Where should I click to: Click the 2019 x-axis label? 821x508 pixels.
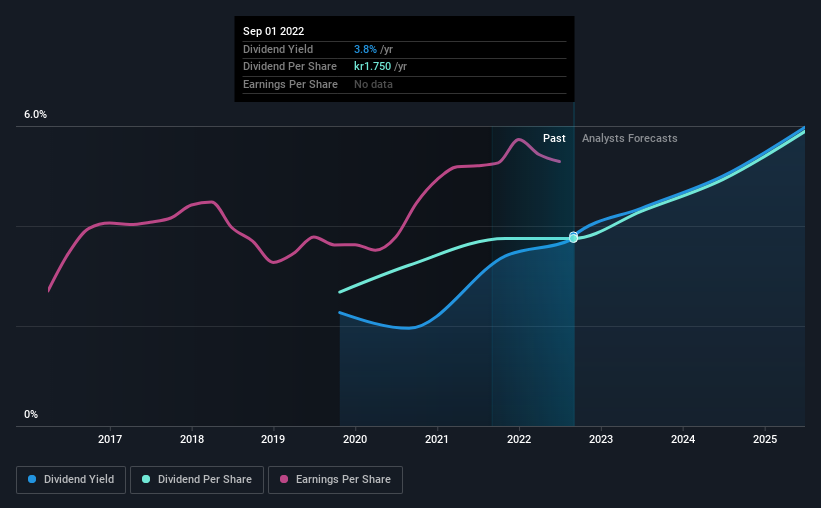click(x=273, y=439)
